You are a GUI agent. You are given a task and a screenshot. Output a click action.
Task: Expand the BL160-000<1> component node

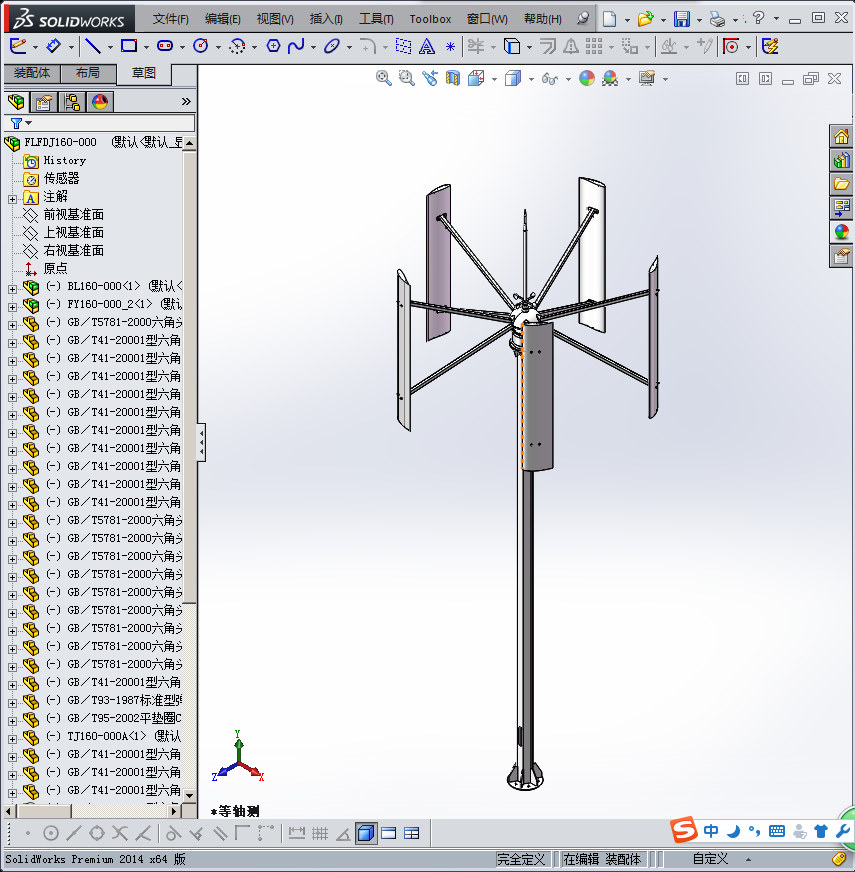click(x=12, y=287)
